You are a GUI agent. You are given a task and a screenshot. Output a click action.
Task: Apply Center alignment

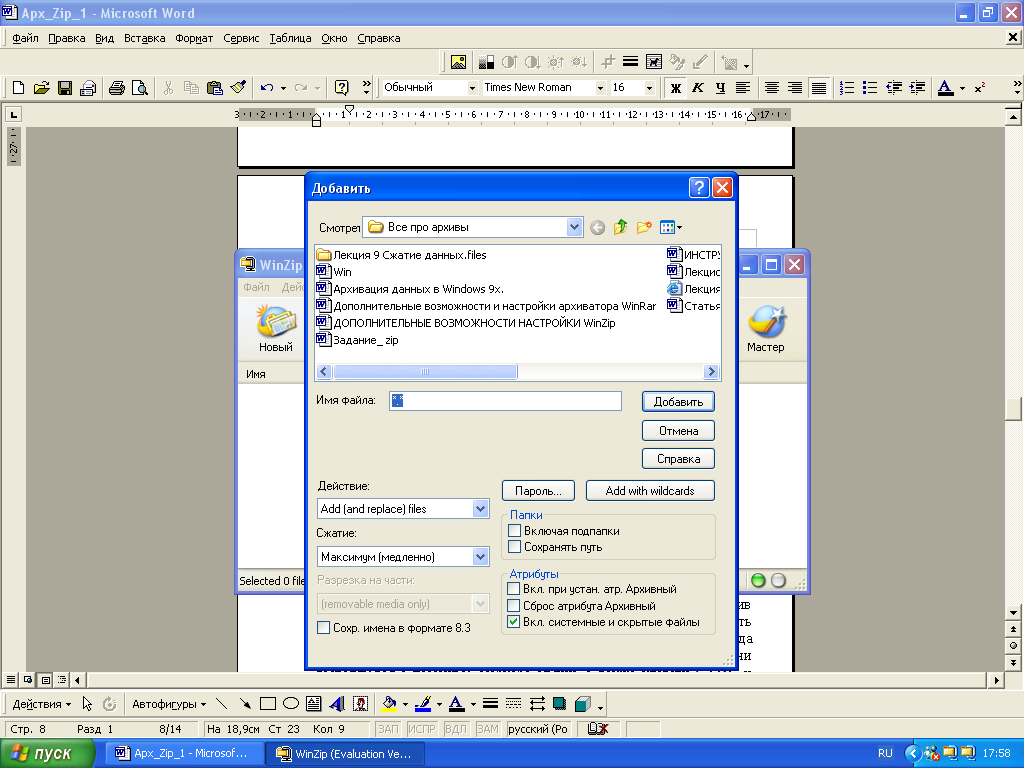click(x=772, y=88)
